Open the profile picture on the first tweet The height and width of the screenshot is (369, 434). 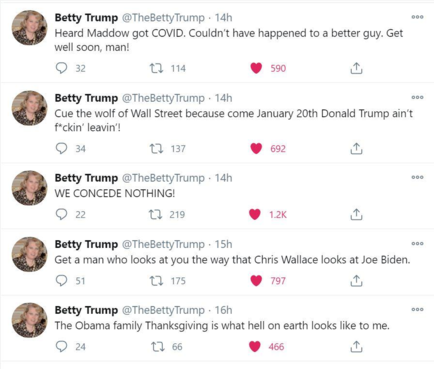[x=30, y=28]
